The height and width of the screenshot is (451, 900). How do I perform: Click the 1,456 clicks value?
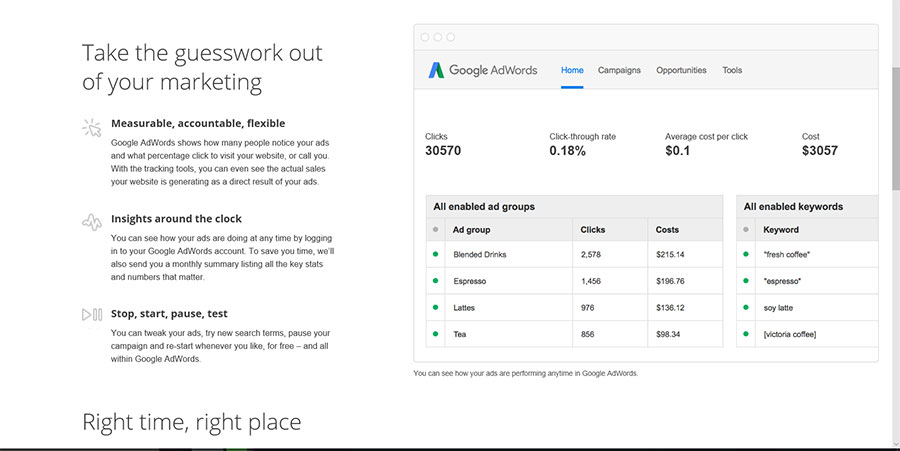pos(591,281)
